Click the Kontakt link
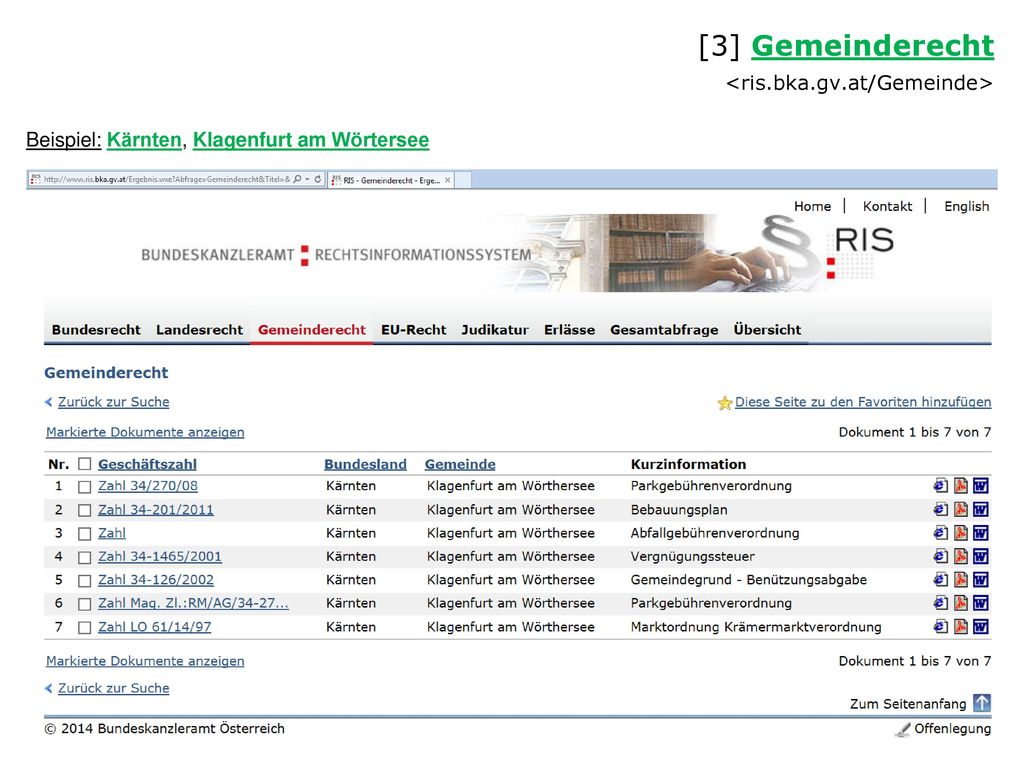The width and height of the screenshot is (1024, 768). (x=887, y=206)
